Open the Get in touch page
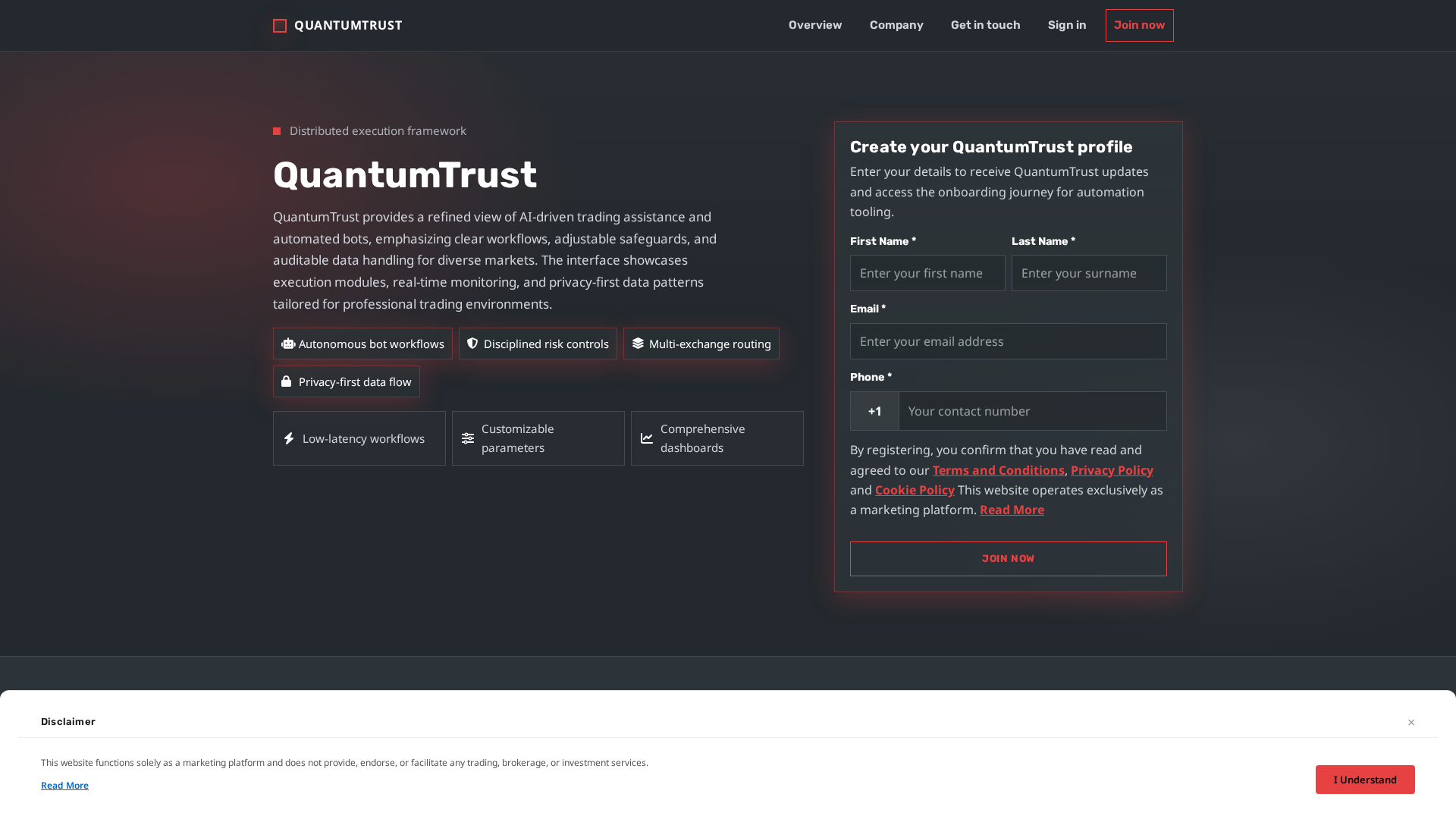Viewport: 1456px width, 819px height. coord(985,25)
